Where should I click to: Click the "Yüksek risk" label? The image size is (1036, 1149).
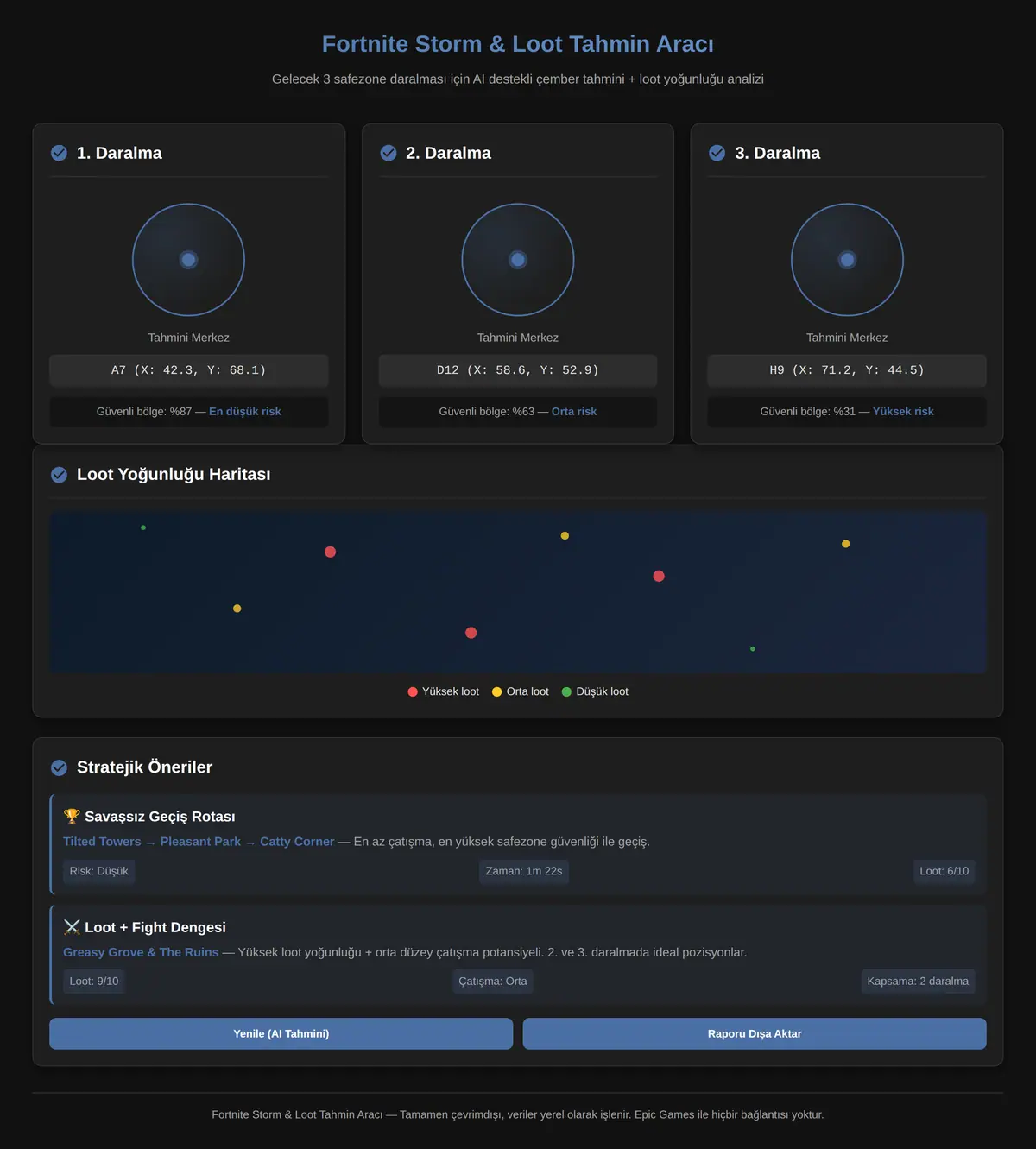click(x=903, y=412)
